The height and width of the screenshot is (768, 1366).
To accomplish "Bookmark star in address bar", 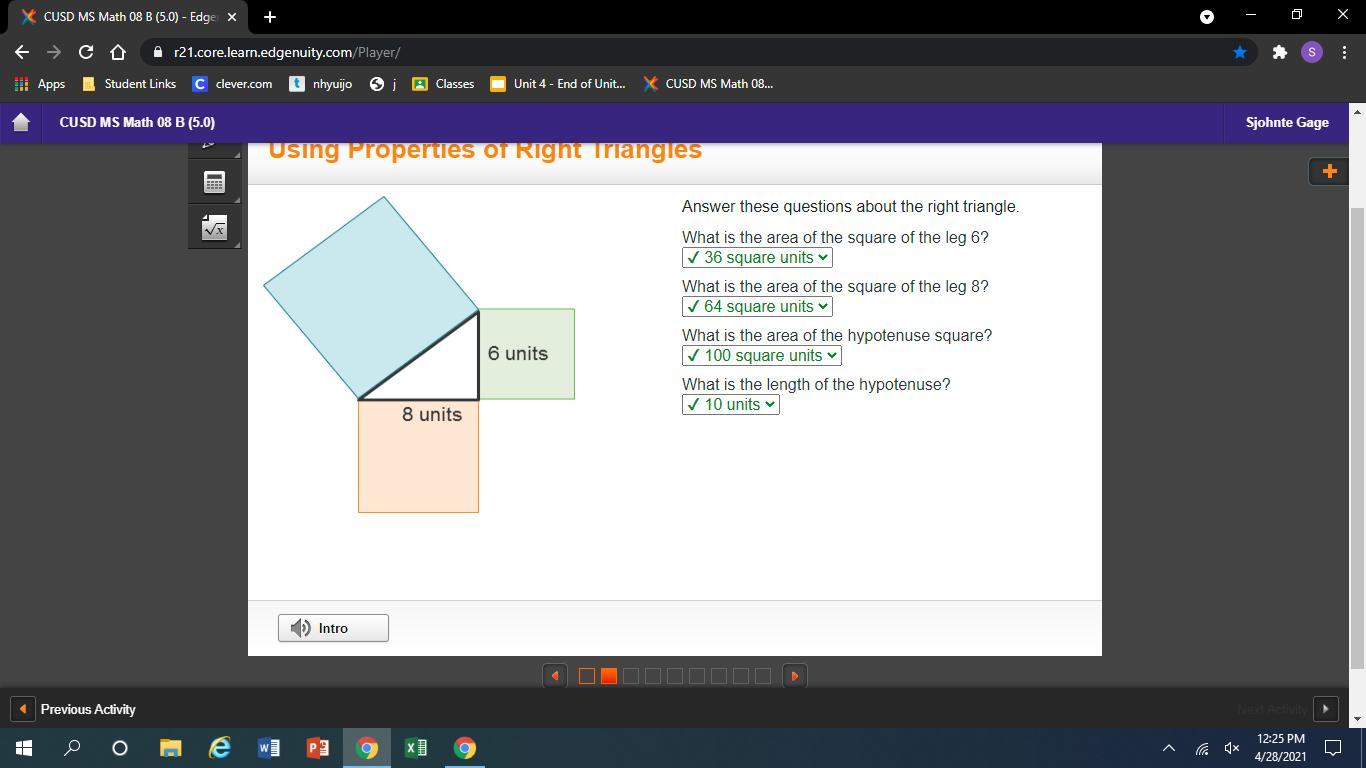I will tap(1240, 52).
